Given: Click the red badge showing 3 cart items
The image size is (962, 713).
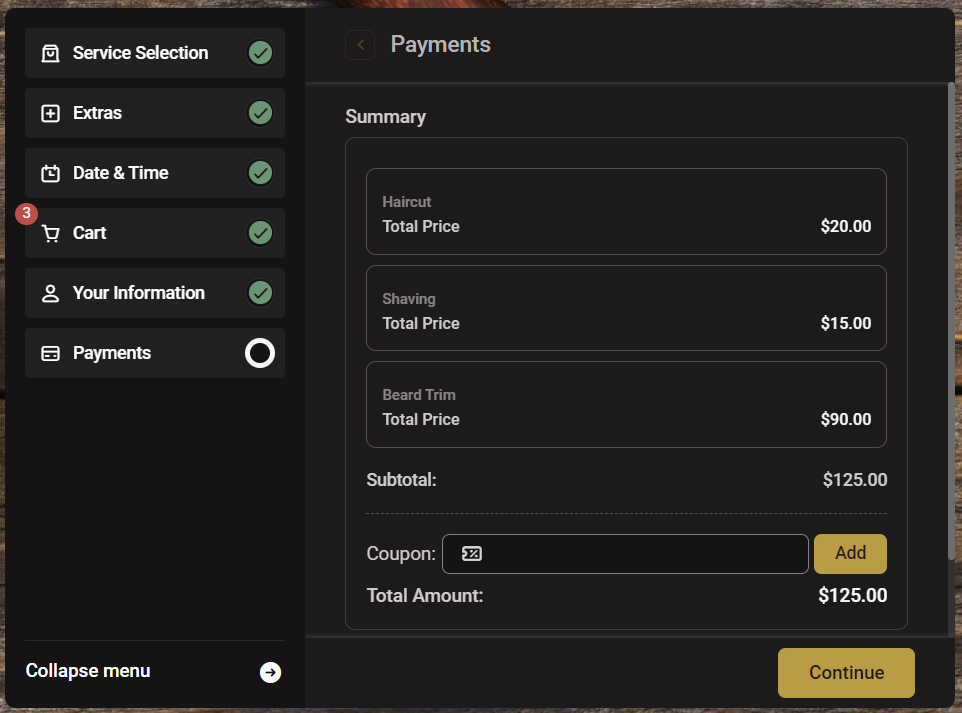Looking at the screenshot, I should point(25,213).
